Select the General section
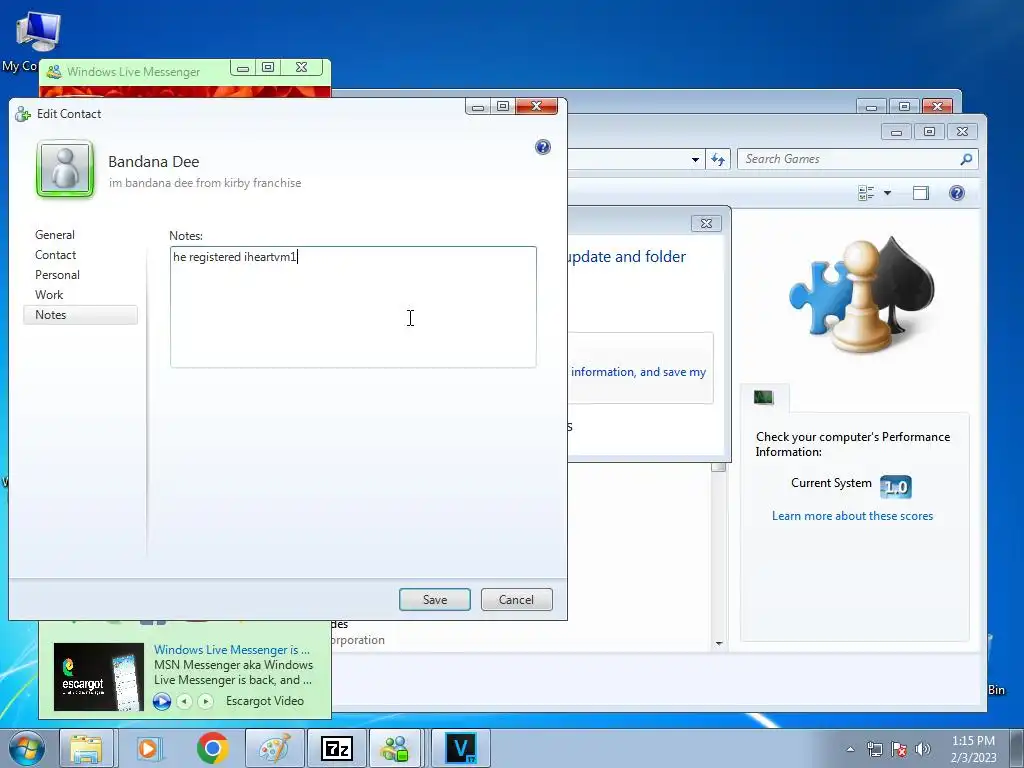Image resolution: width=1024 pixels, height=768 pixels. point(55,234)
